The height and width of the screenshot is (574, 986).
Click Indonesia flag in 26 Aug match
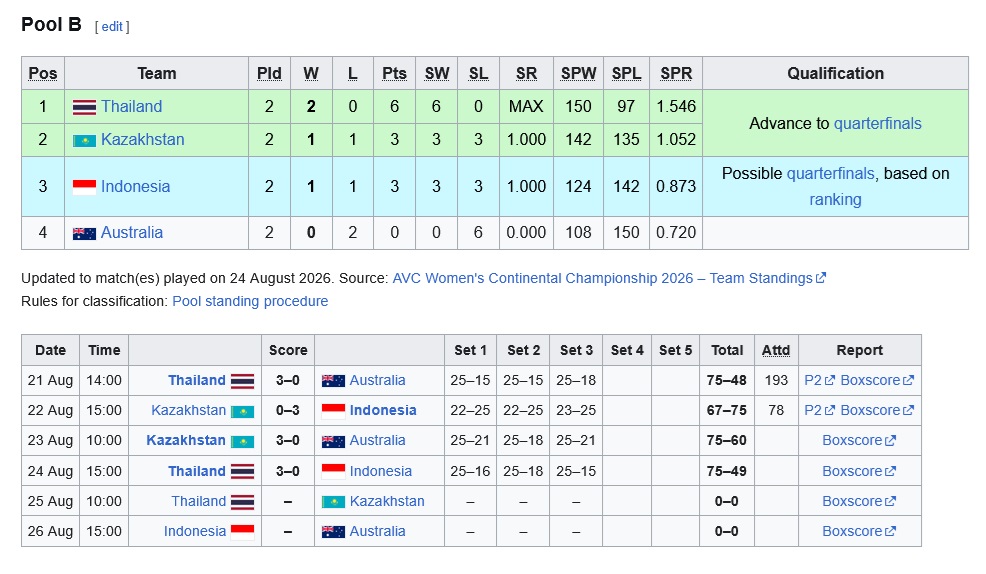coord(243,532)
